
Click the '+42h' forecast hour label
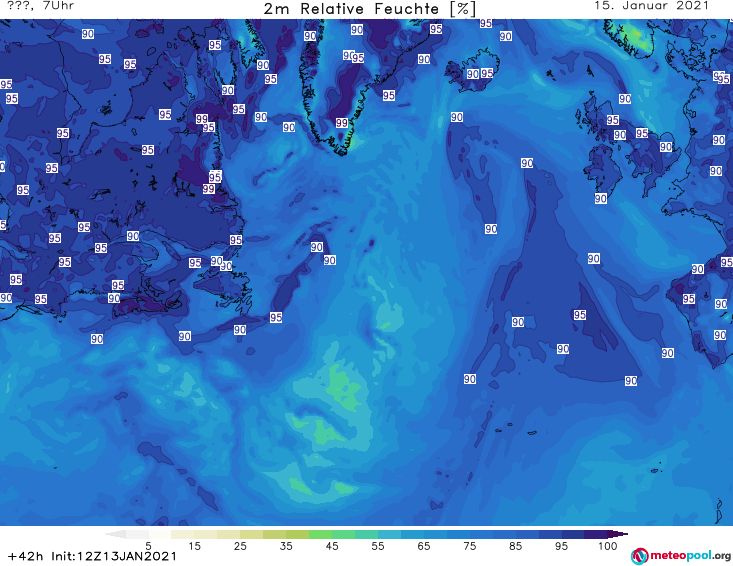point(26,556)
